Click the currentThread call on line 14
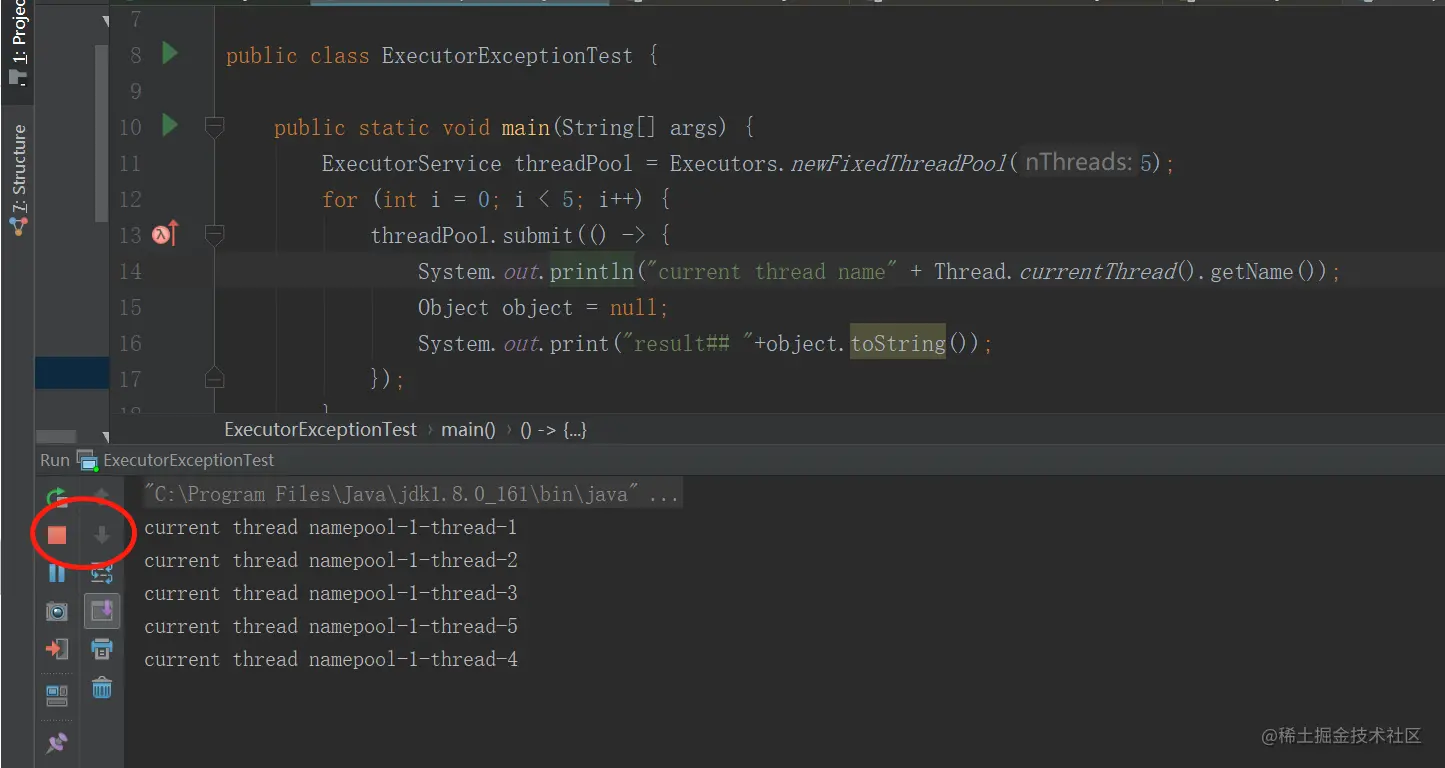Viewport: 1445px width, 768px height. click(x=1097, y=271)
